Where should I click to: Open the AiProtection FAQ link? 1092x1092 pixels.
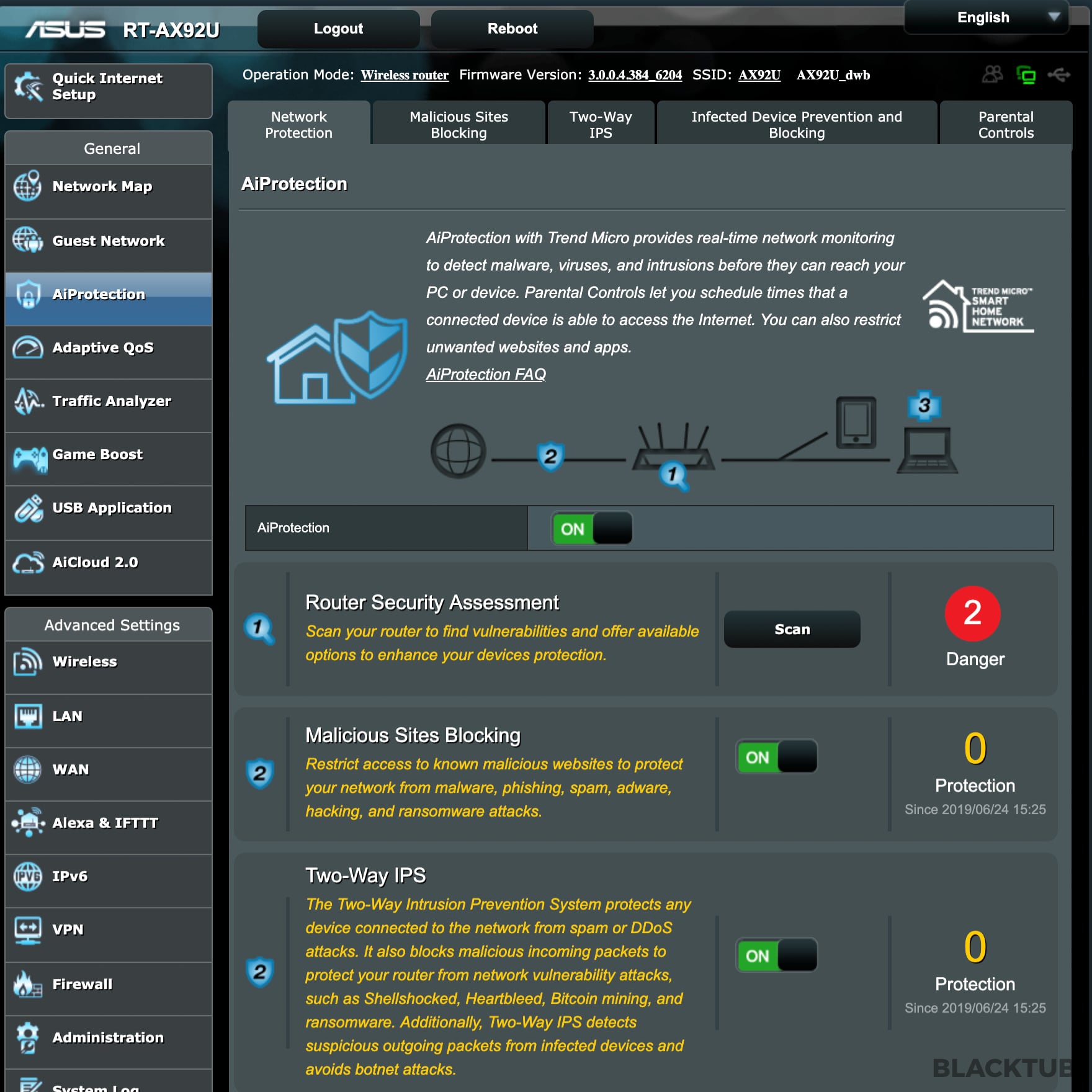(486, 374)
